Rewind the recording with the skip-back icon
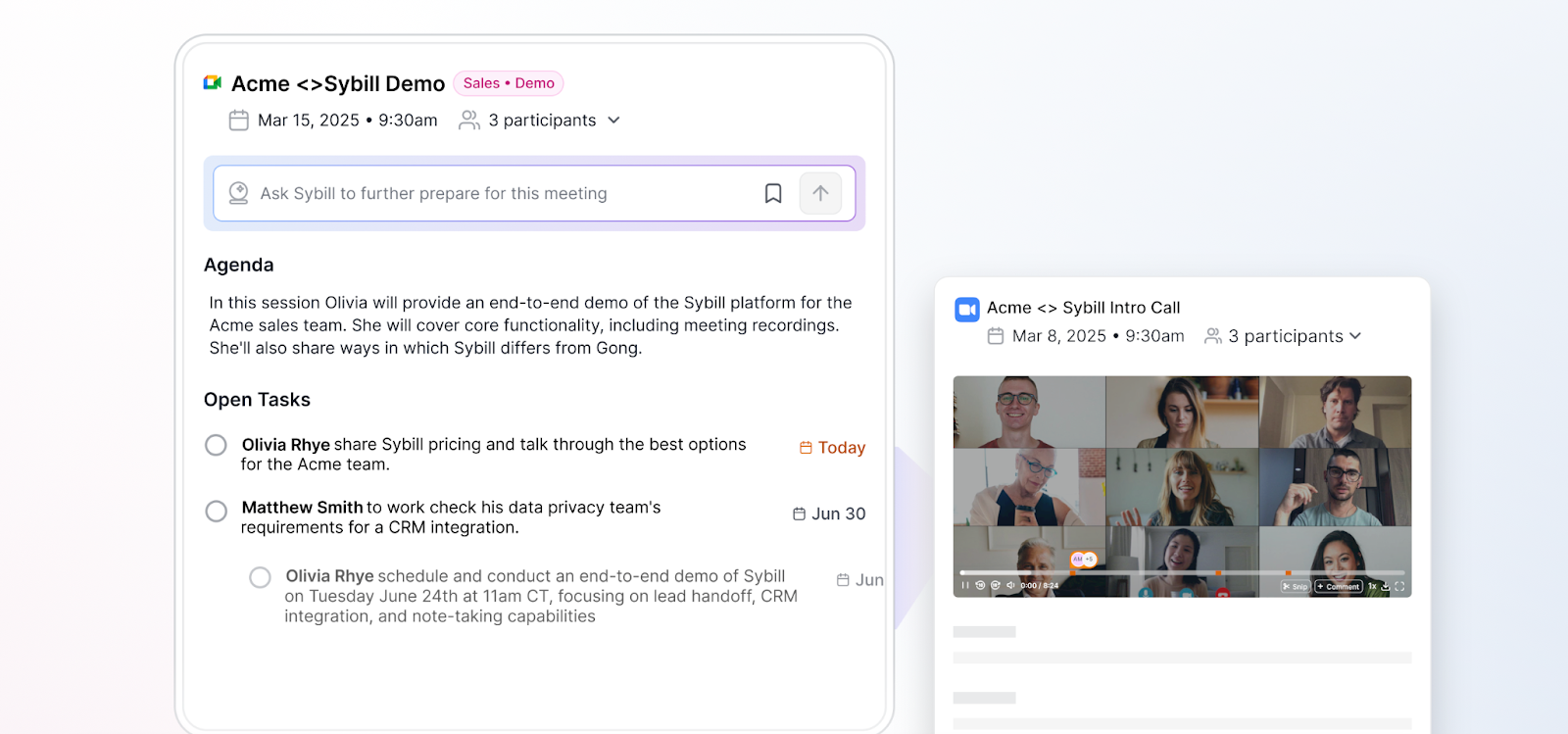The height and width of the screenshot is (734, 1568). click(x=980, y=586)
